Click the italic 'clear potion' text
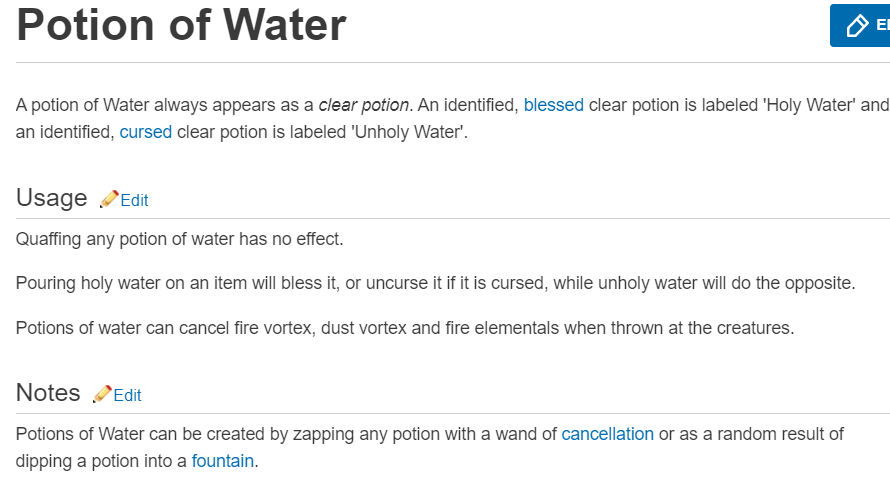 click(x=364, y=105)
